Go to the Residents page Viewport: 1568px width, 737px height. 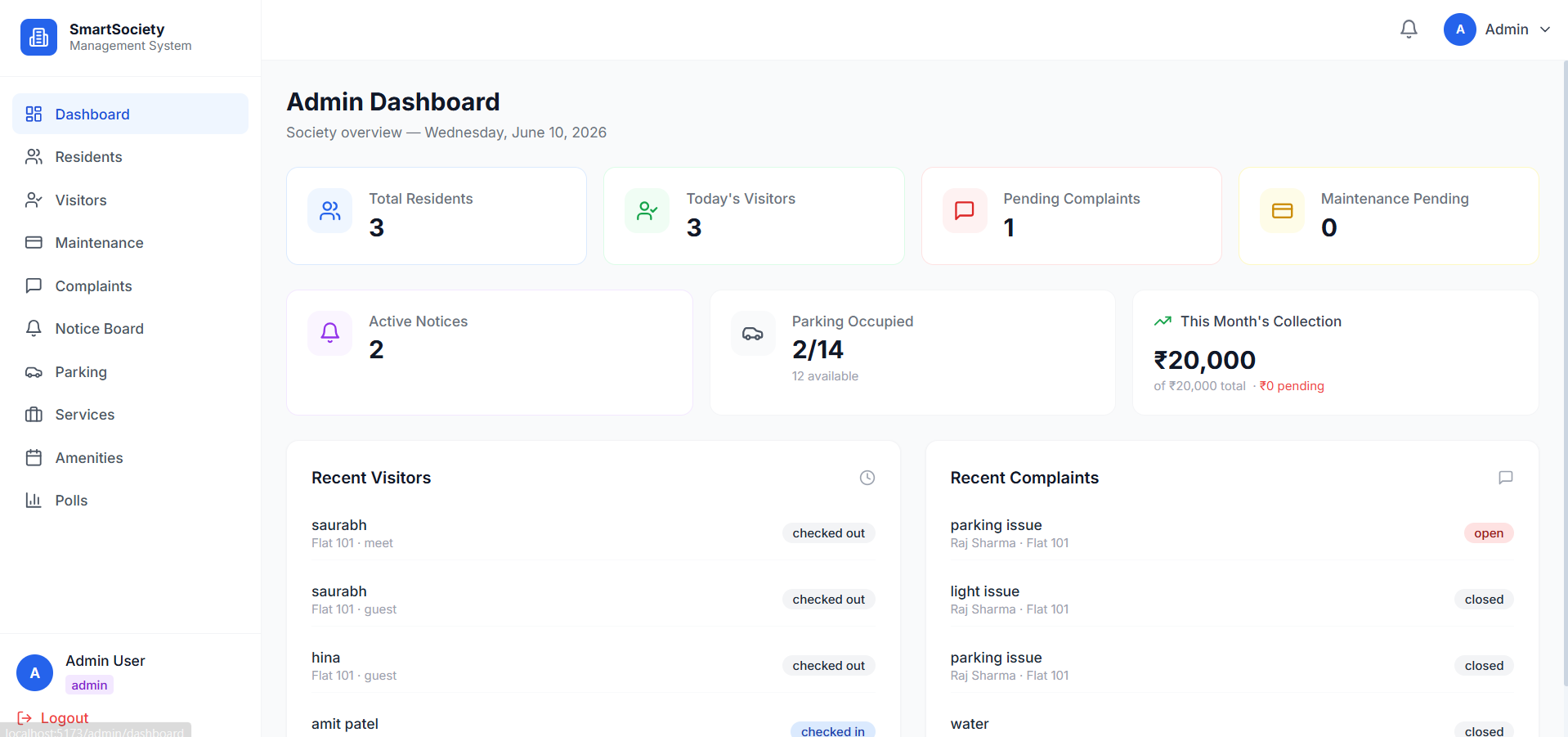(130, 157)
